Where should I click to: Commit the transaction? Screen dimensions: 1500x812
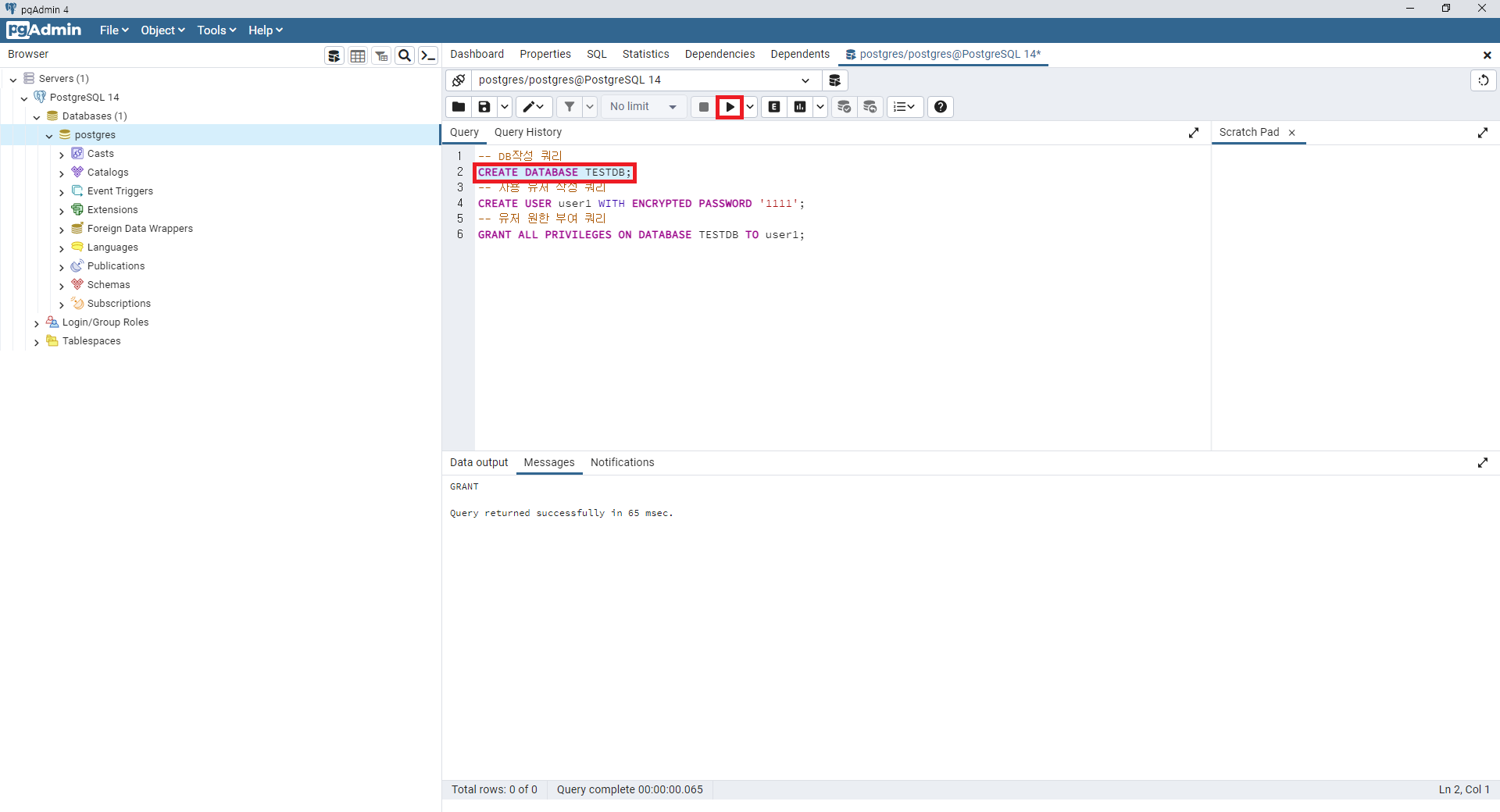point(845,107)
